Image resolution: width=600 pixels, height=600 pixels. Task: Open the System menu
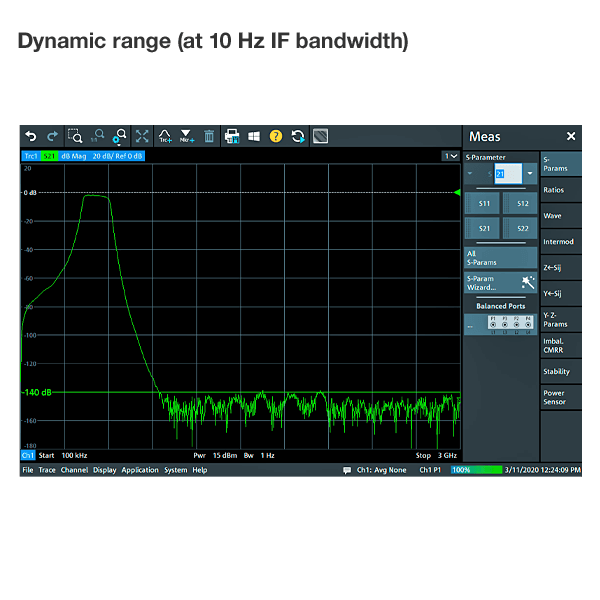(176, 470)
